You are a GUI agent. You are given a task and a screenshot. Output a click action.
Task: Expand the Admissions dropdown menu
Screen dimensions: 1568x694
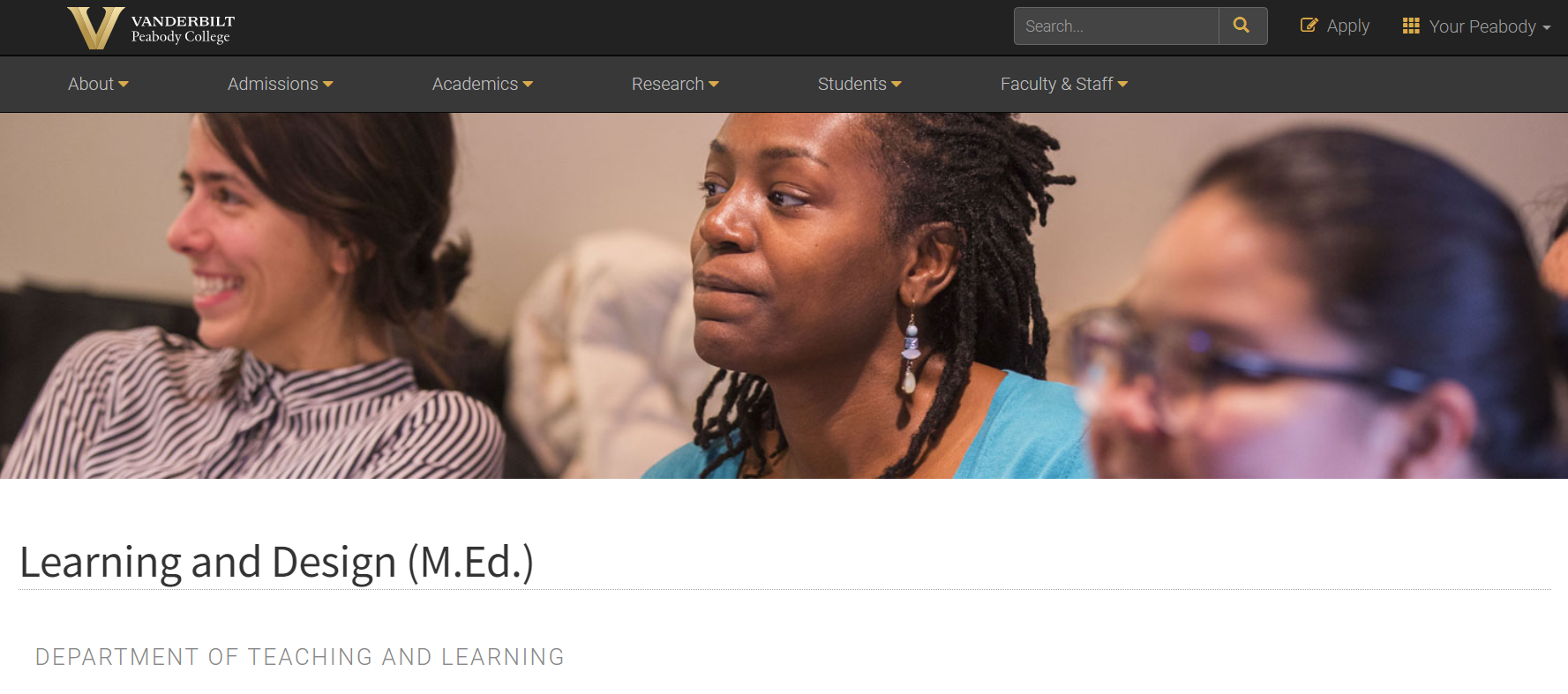(x=280, y=84)
